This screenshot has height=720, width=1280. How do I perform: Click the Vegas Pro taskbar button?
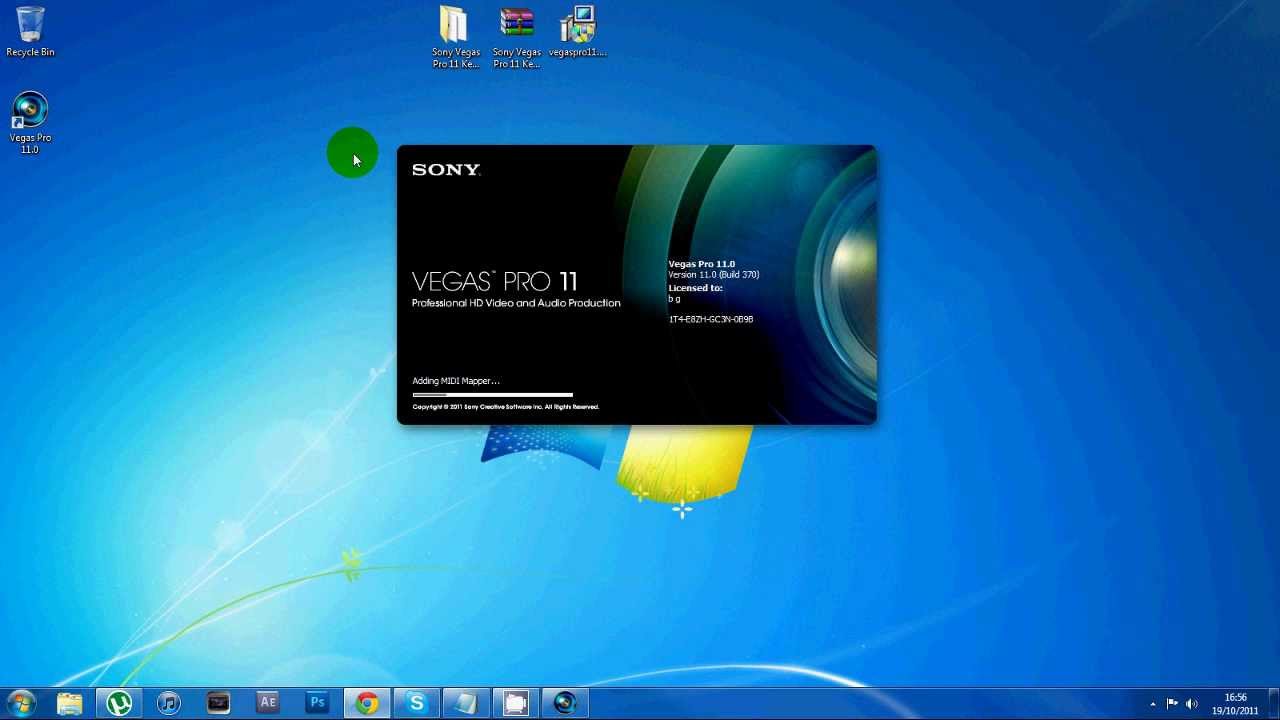(x=565, y=703)
